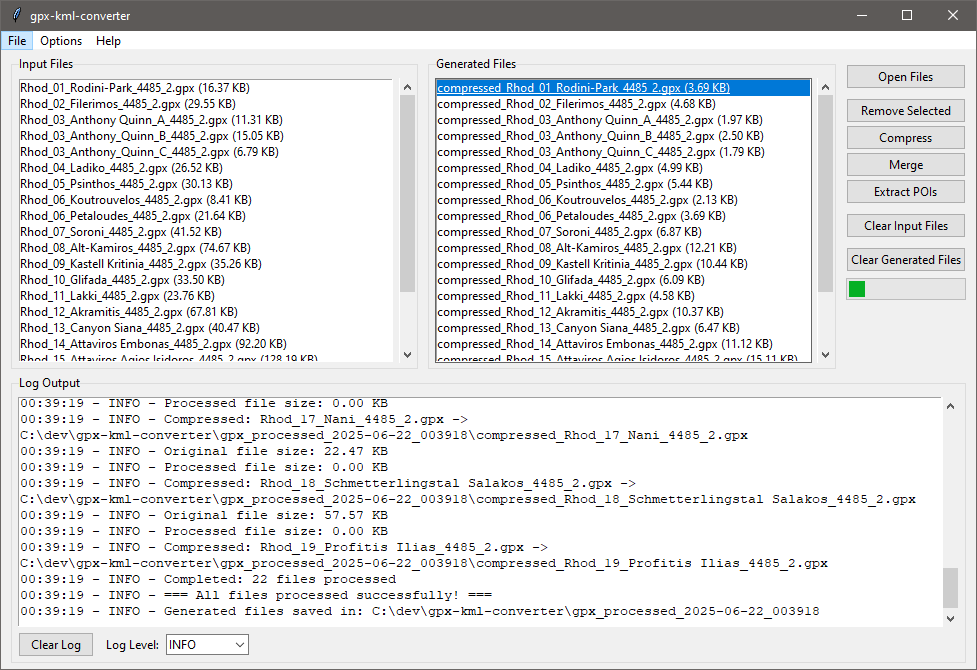Screen dimensions: 977x670
Task: Select Rhod_10_Glifada_4485_2.gpx input file
Action: coord(206,280)
